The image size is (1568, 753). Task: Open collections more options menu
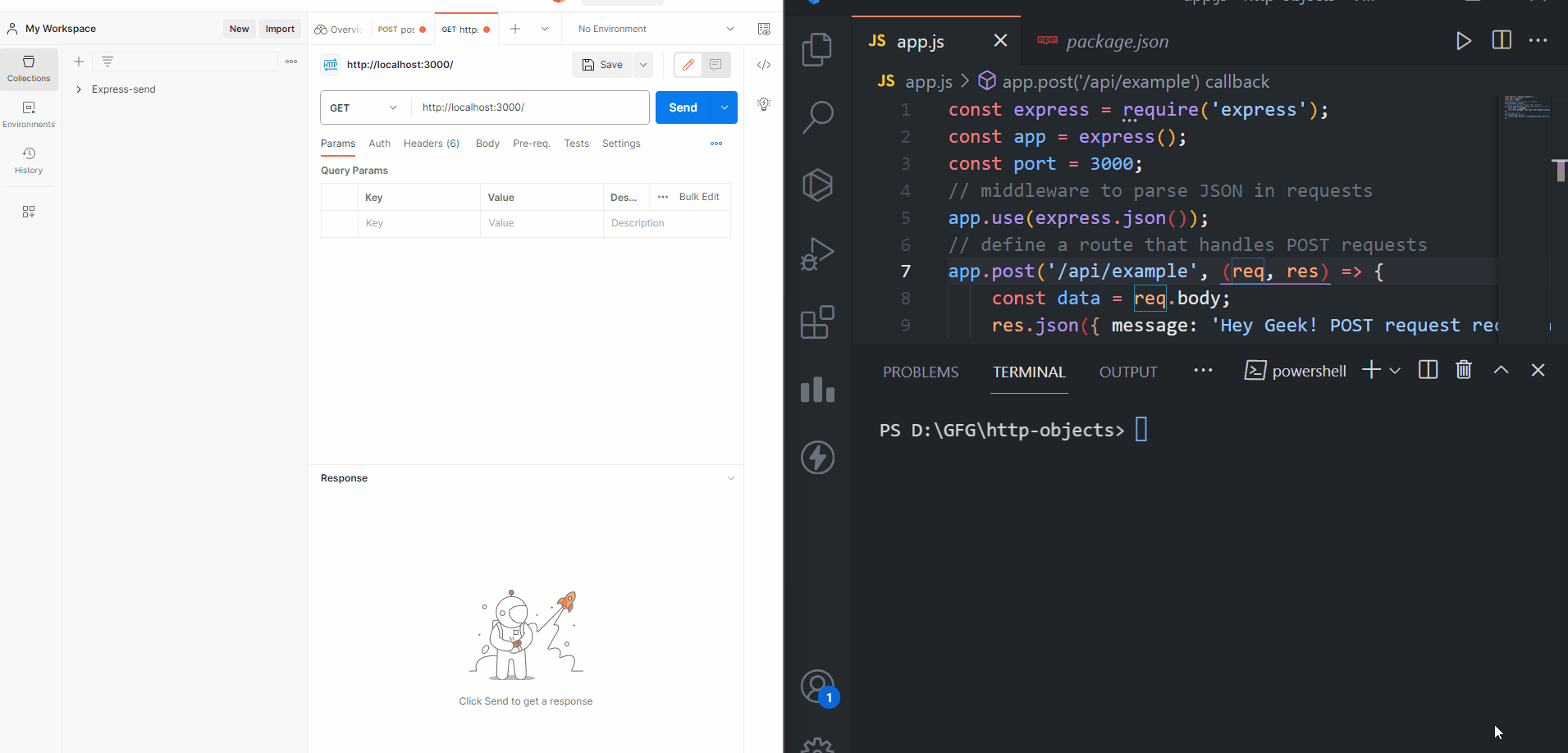click(291, 62)
